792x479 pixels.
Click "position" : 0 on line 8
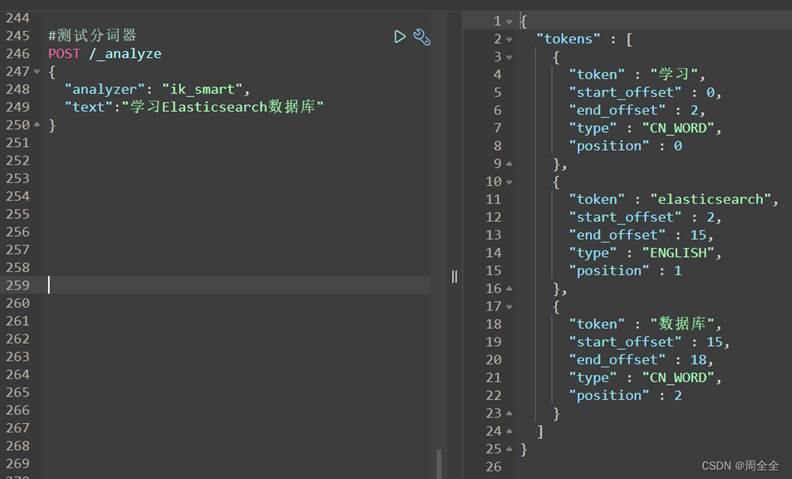point(625,146)
